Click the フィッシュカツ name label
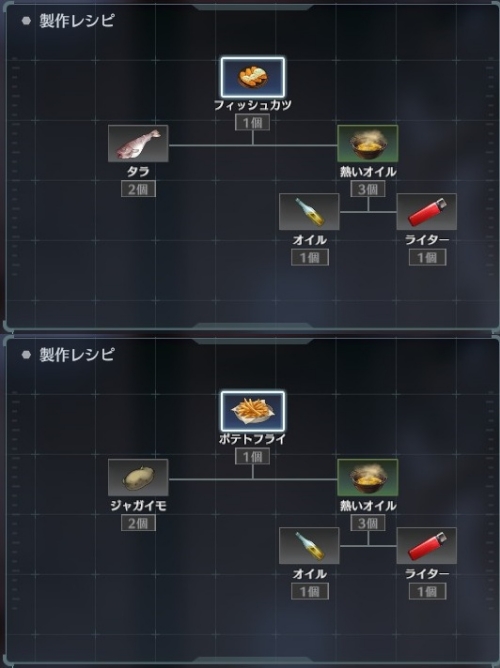The height and width of the screenshot is (668, 500). [x=253, y=105]
